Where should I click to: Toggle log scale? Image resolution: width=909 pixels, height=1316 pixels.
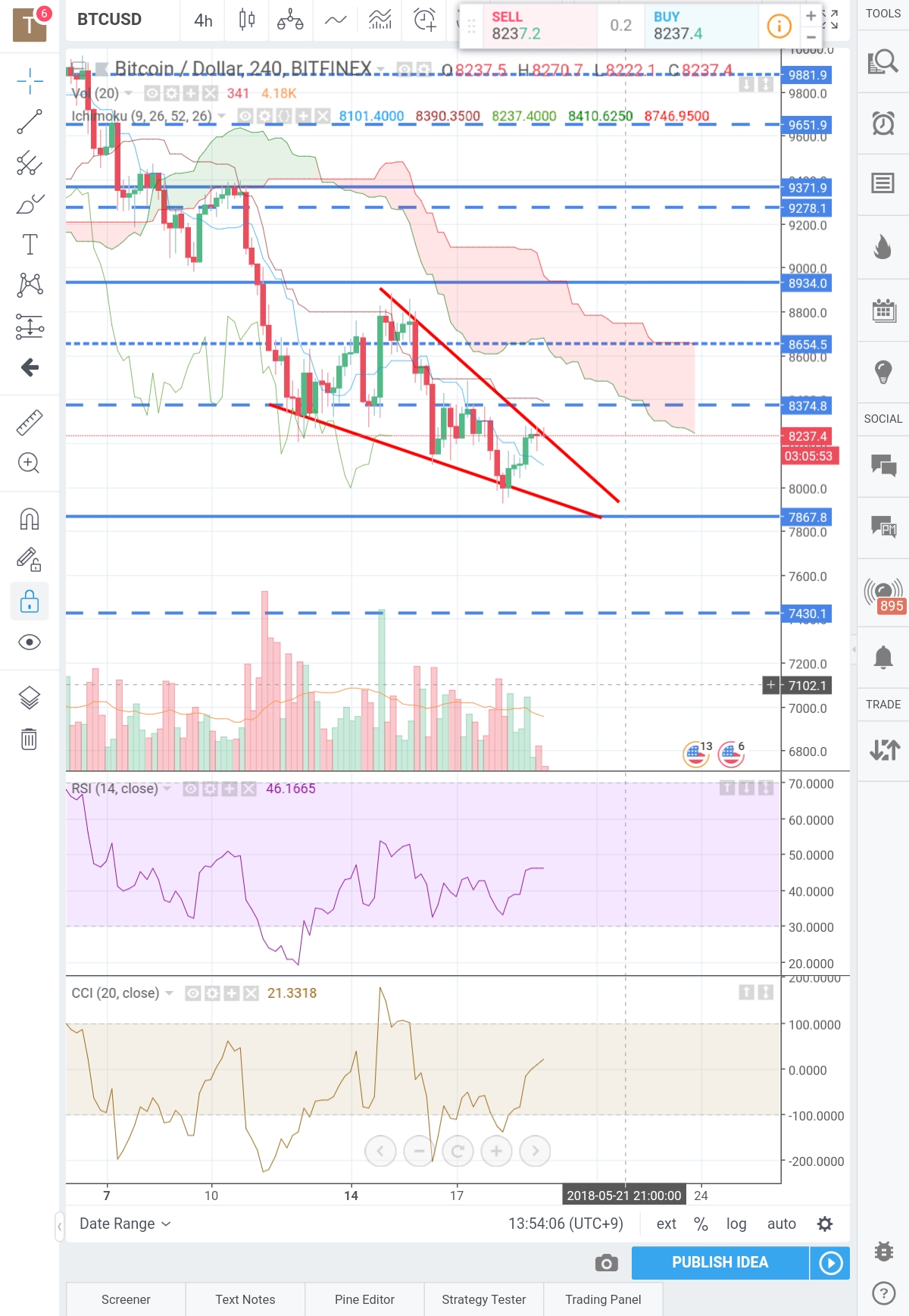tap(736, 1224)
